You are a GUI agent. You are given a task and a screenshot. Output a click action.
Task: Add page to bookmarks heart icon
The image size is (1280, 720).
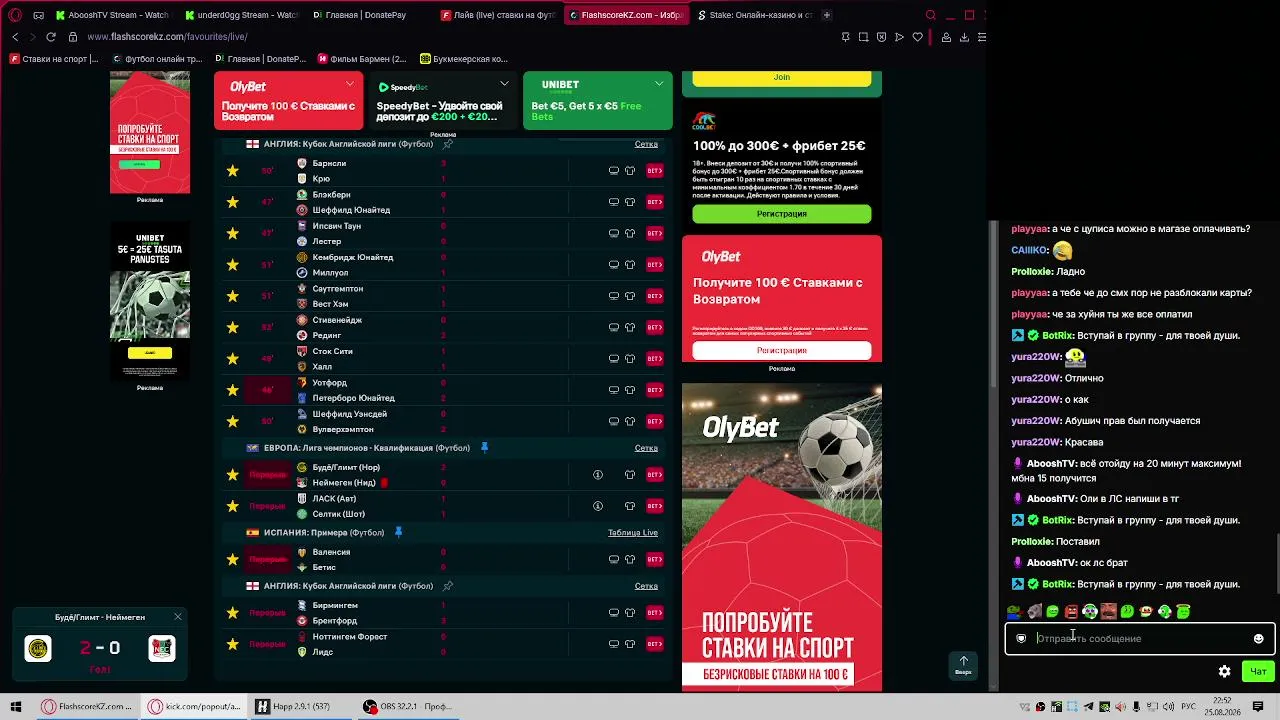[x=918, y=37]
